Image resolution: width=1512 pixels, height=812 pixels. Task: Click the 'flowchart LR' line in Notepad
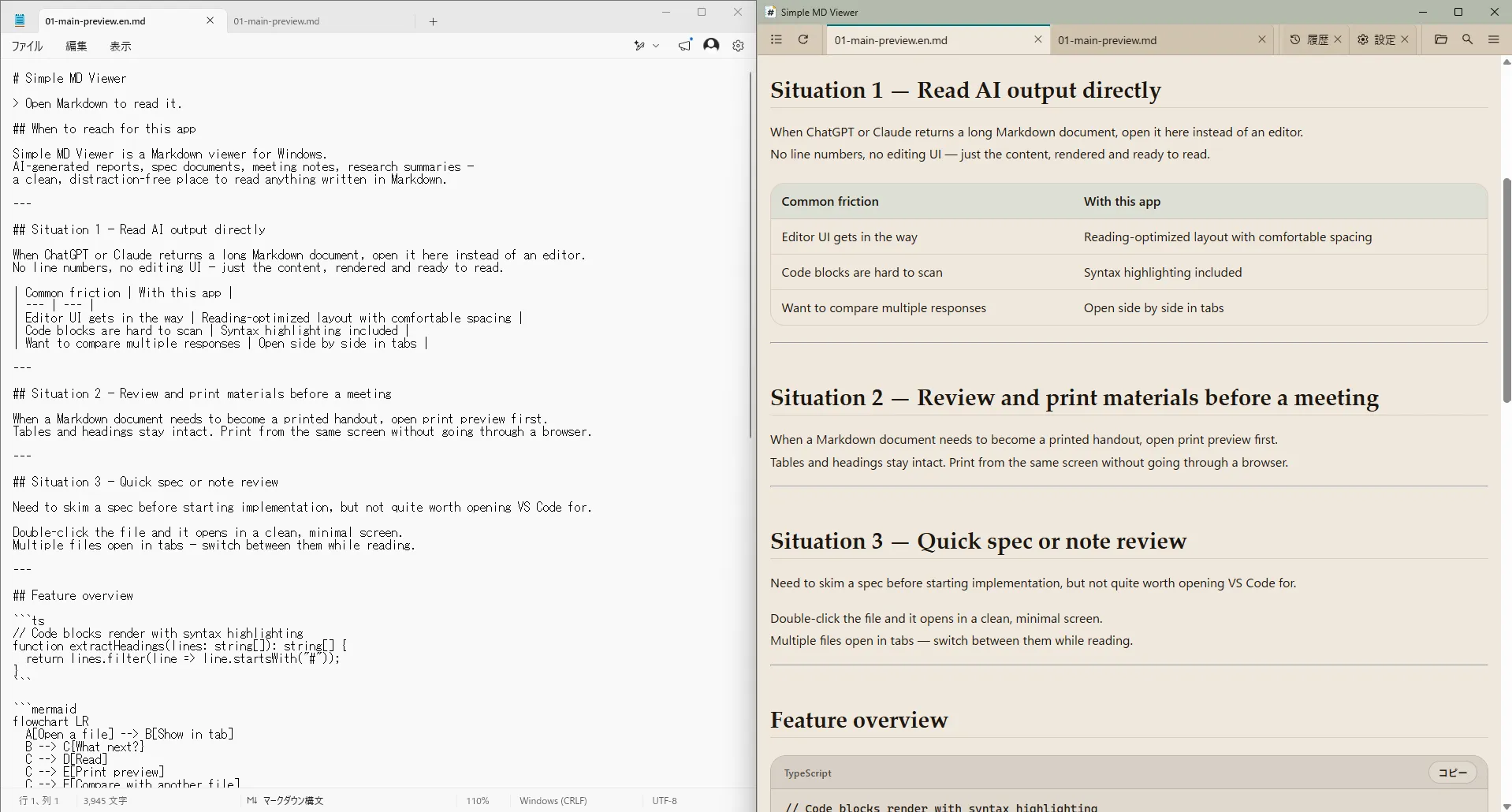(50, 721)
